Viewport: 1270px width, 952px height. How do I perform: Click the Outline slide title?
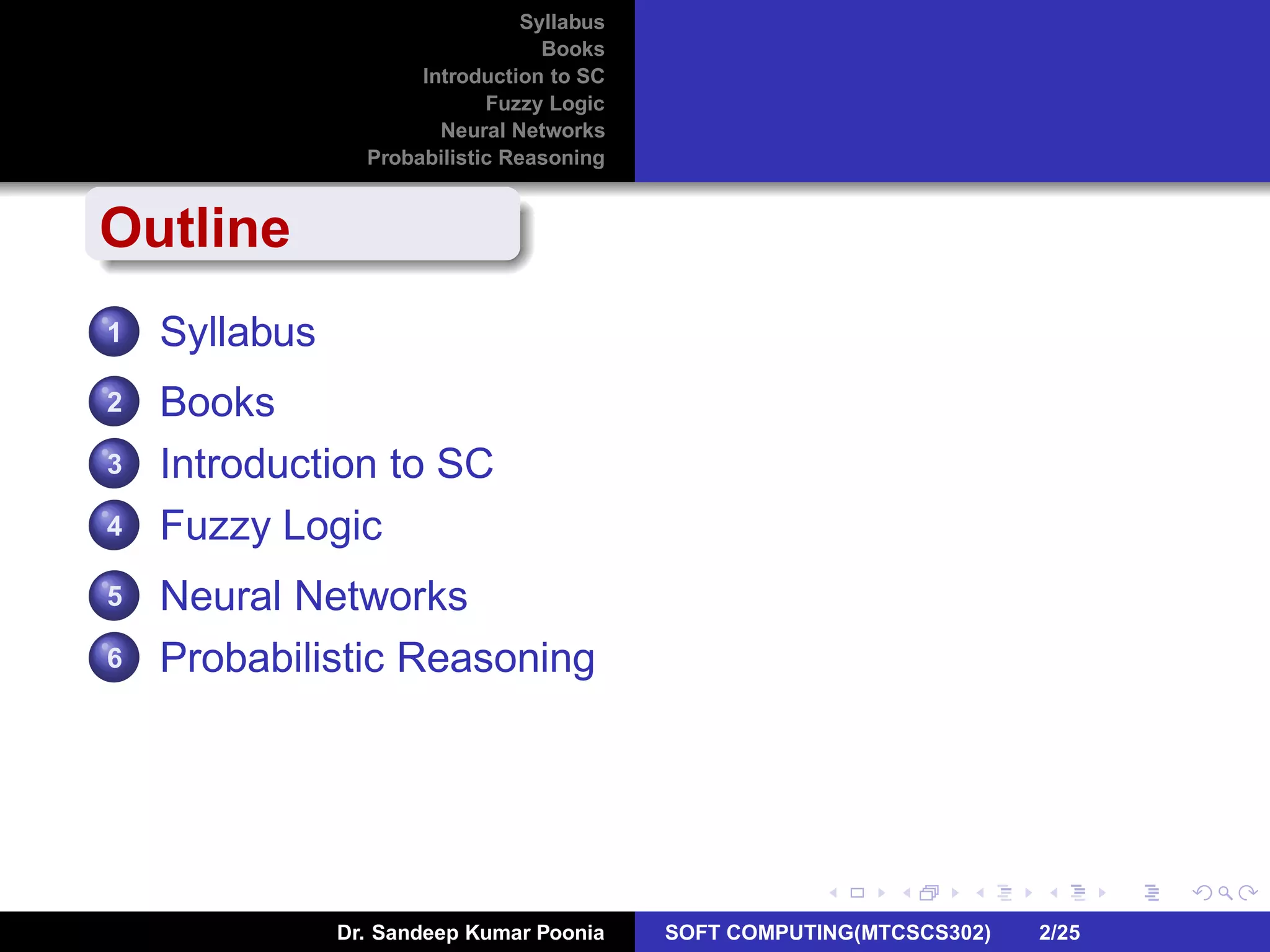195,227
